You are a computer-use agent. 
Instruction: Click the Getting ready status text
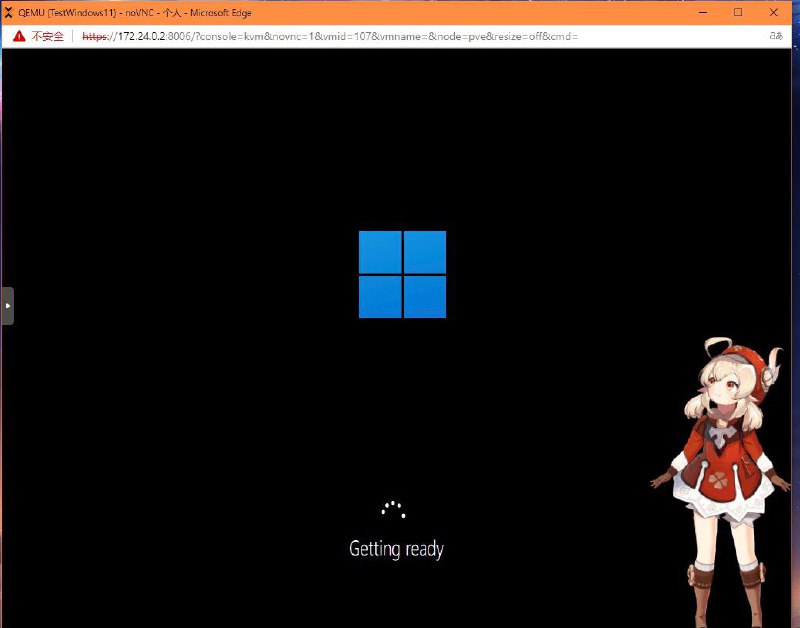396,548
